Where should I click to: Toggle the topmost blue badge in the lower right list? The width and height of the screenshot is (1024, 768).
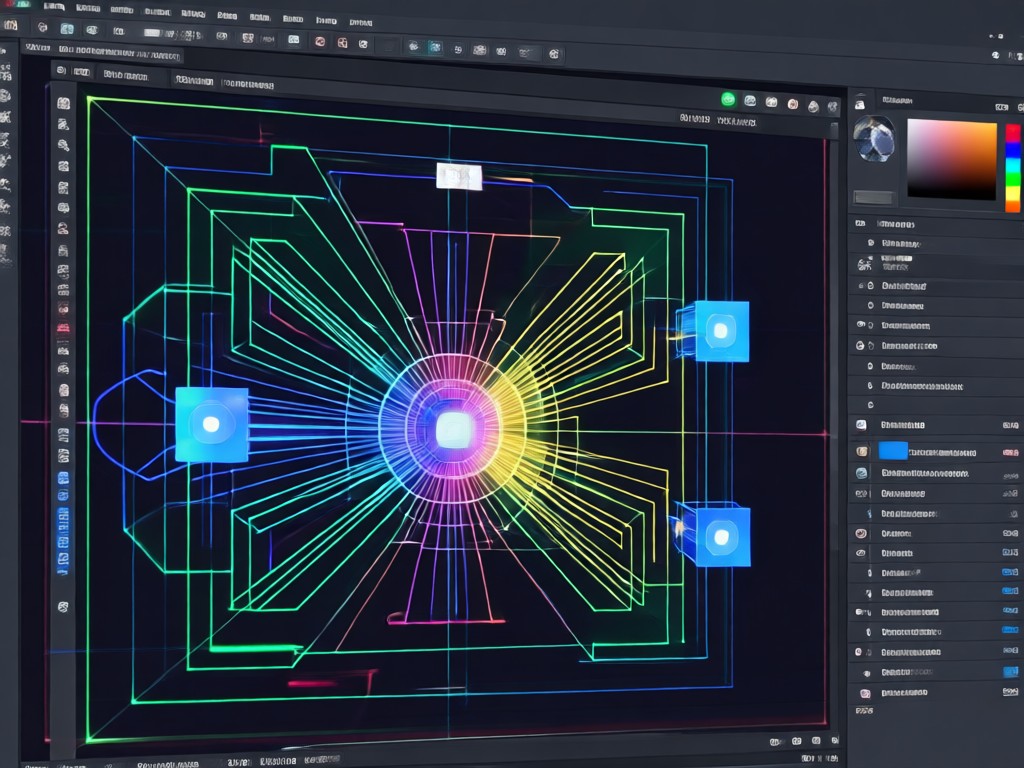[x=1010, y=572]
